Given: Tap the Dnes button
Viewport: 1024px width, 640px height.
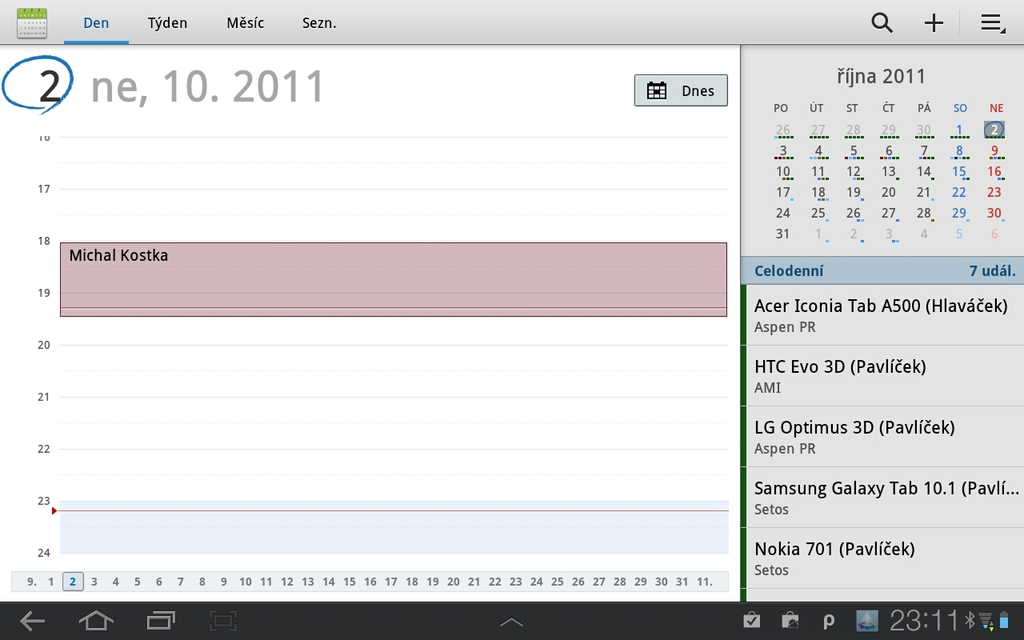Looking at the screenshot, I should [x=681, y=90].
